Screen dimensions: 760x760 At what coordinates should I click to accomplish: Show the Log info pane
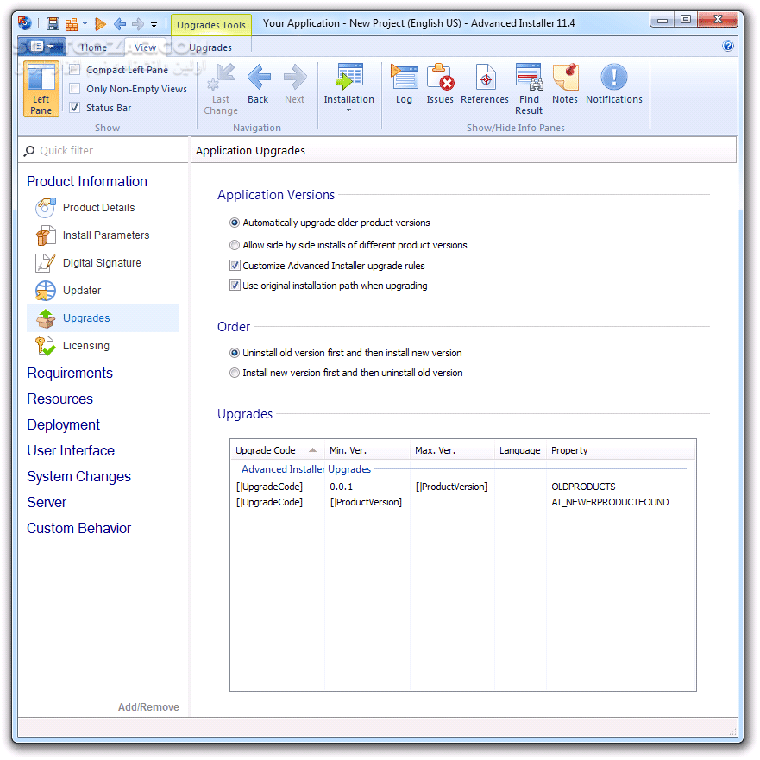click(404, 84)
